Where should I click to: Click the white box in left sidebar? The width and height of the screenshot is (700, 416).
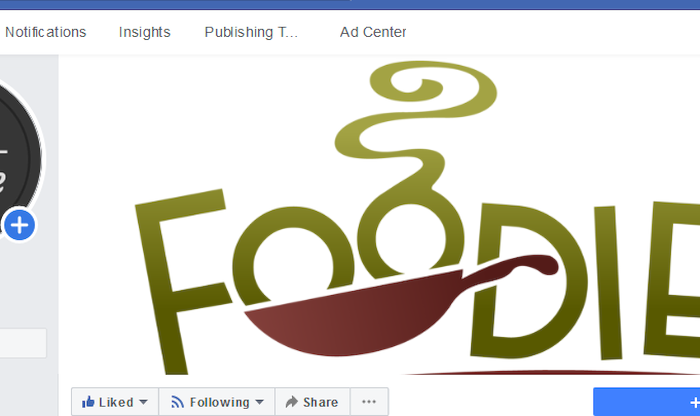23,343
